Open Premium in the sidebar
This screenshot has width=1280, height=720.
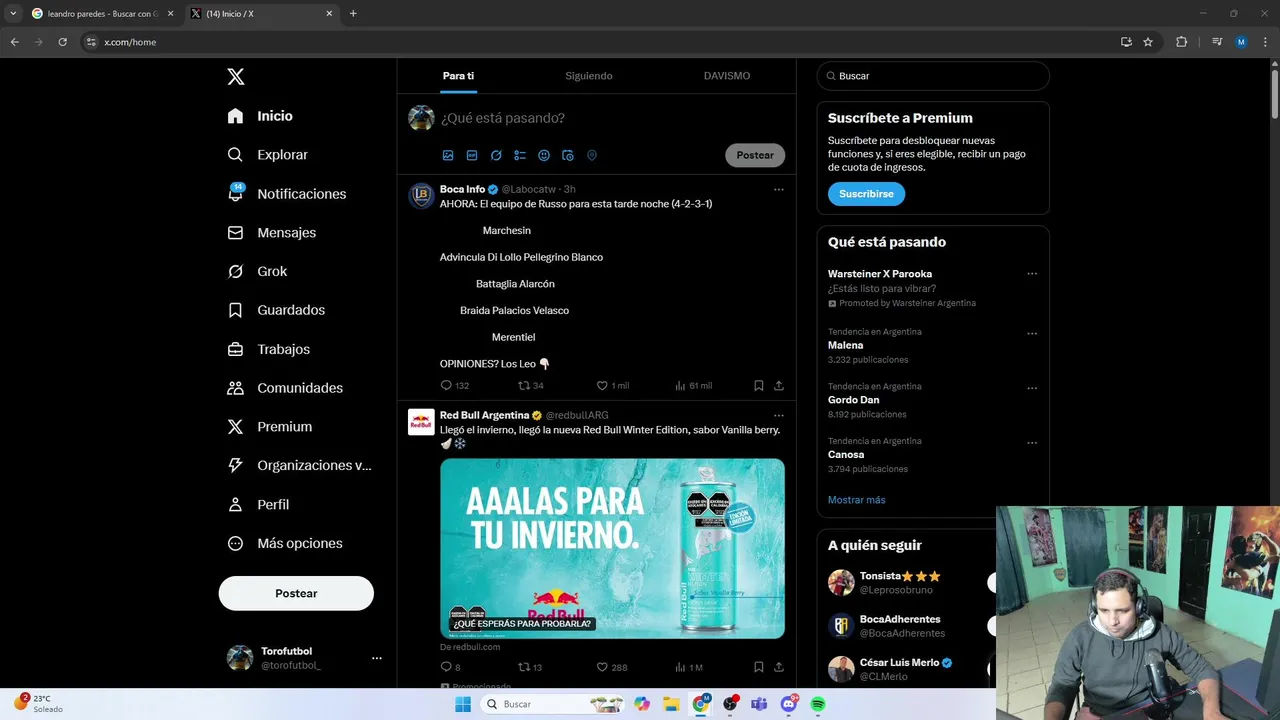[270, 426]
